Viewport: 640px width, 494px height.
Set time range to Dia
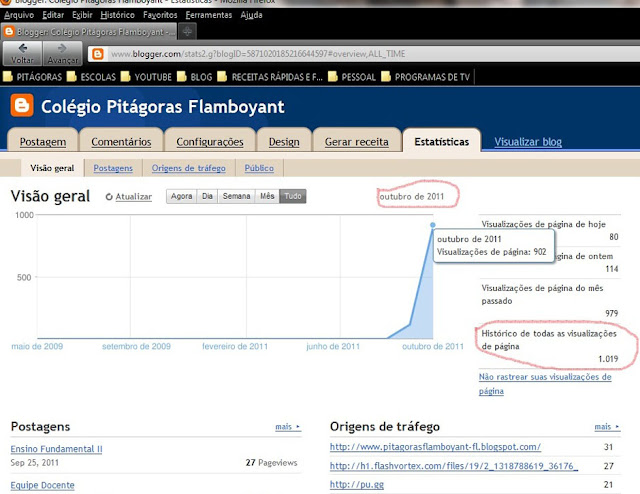click(207, 196)
